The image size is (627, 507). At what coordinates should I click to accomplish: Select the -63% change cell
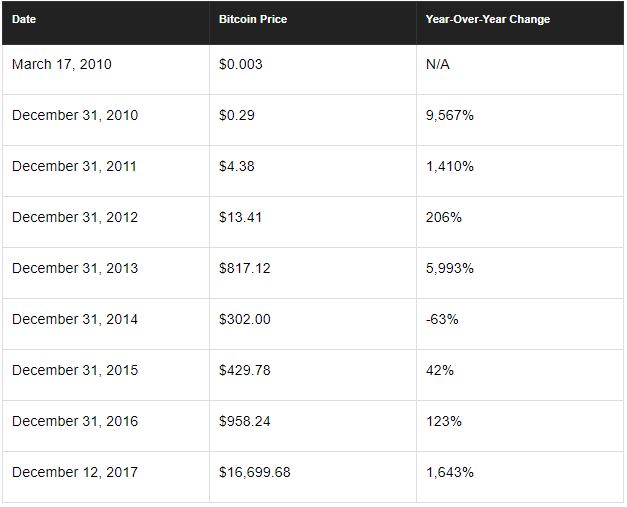coord(440,319)
